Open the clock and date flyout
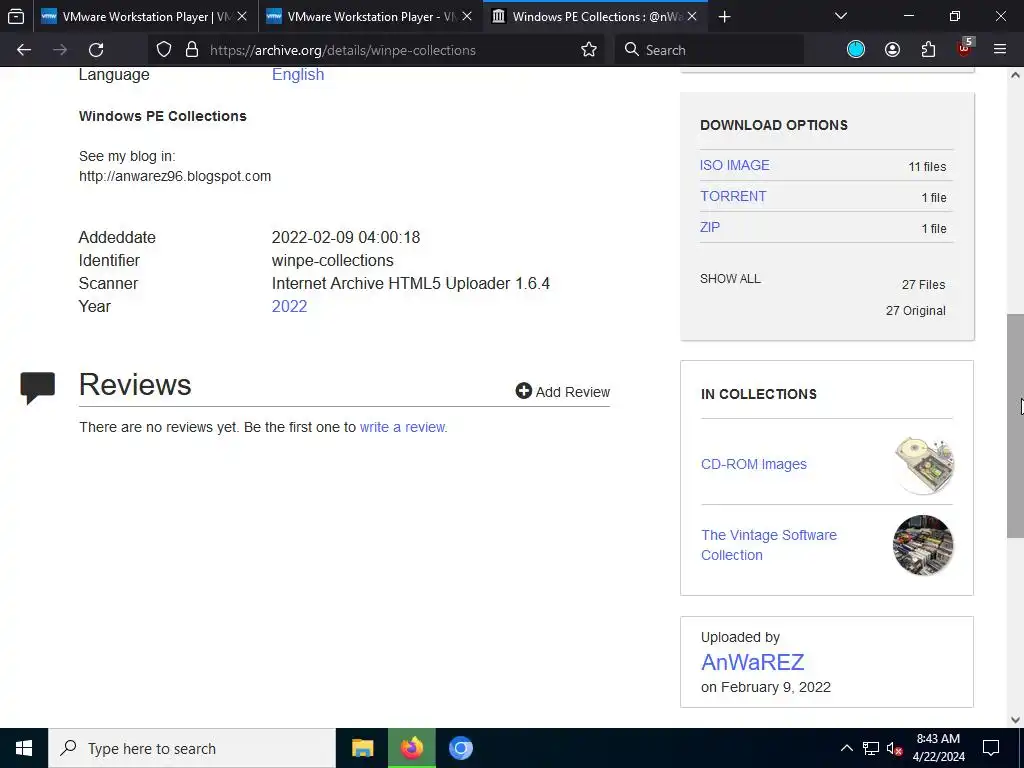The width and height of the screenshot is (1024, 768). 938,748
